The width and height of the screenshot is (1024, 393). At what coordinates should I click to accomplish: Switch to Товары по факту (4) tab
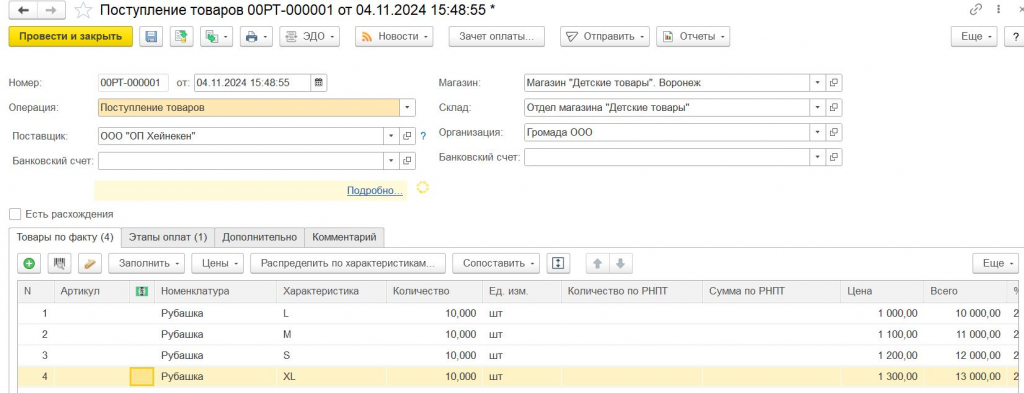click(x=65, y=237)
